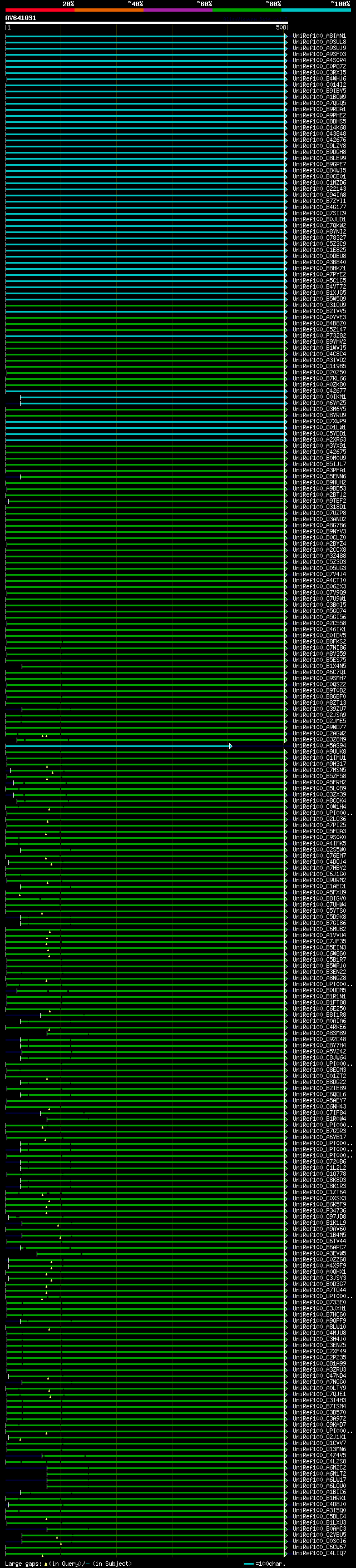The width and height of the screenshot is (356, 1568).
Task: Open hit UniRef100_B7KL66
Action: click(319, 379)
